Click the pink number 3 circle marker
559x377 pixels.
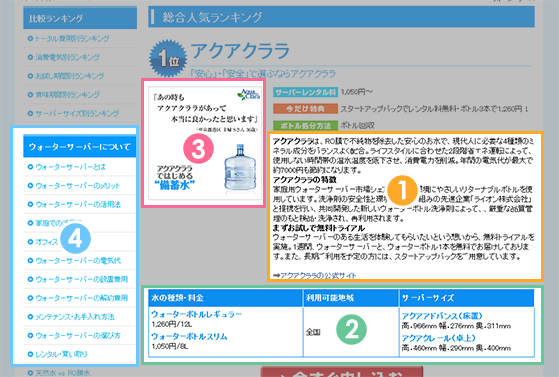tap(198, 149)
